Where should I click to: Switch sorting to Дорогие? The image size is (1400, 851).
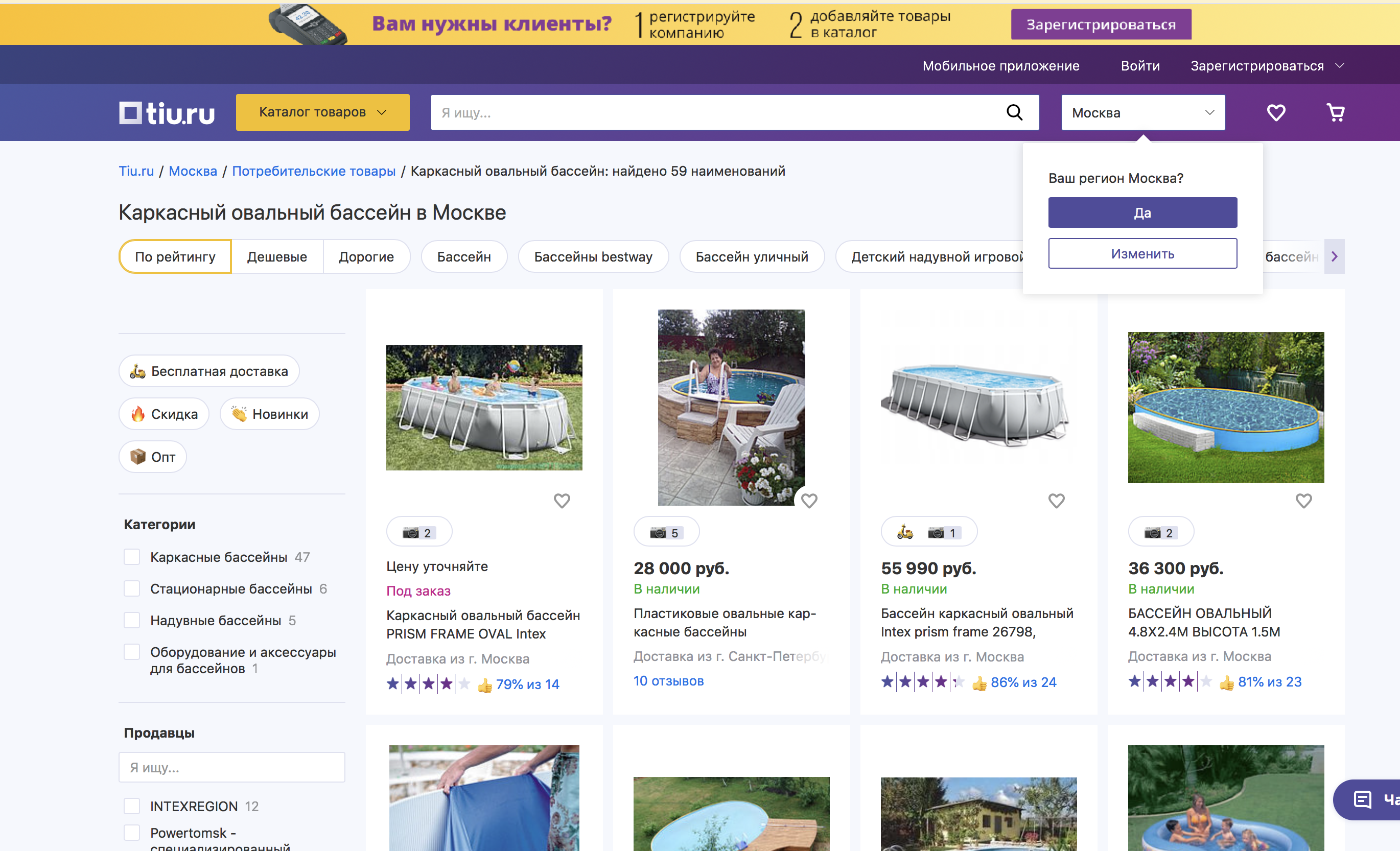click(x=366, y=257)
